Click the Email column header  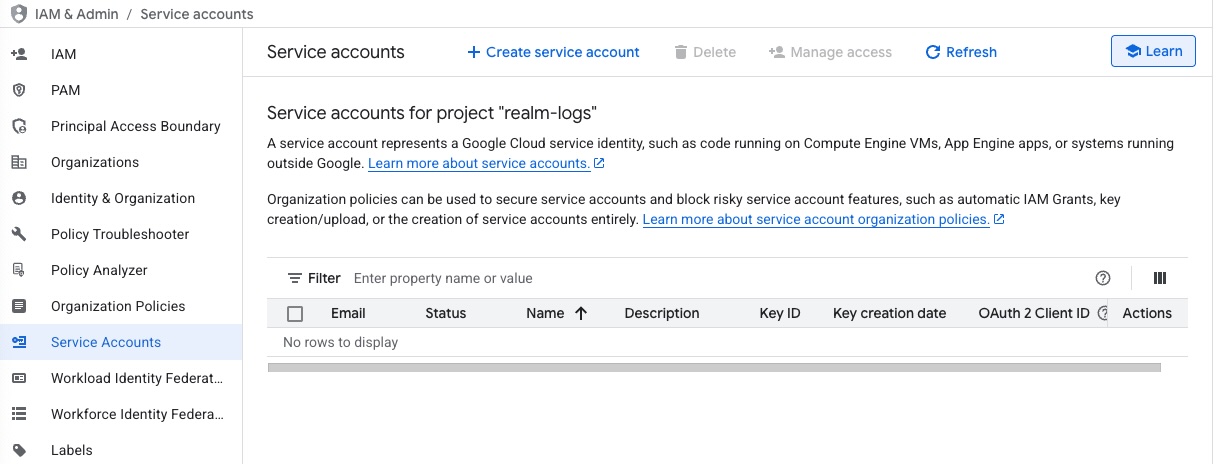coord(348,313)
